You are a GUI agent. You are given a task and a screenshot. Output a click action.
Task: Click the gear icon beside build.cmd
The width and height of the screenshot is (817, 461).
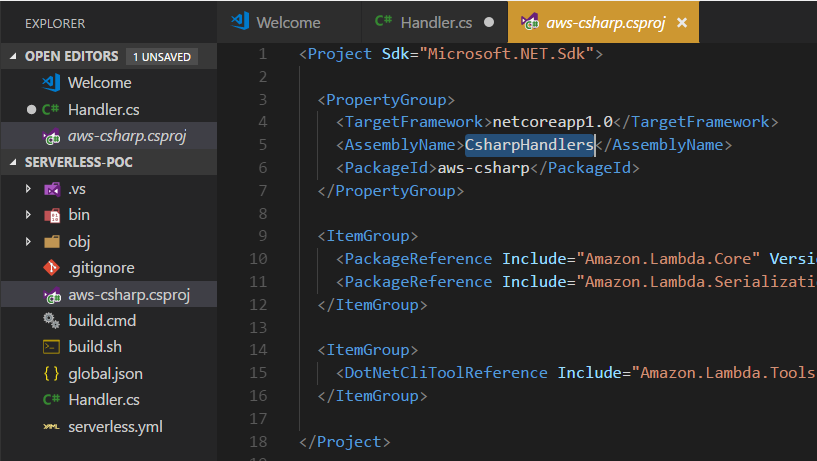(x=52, y=321)
